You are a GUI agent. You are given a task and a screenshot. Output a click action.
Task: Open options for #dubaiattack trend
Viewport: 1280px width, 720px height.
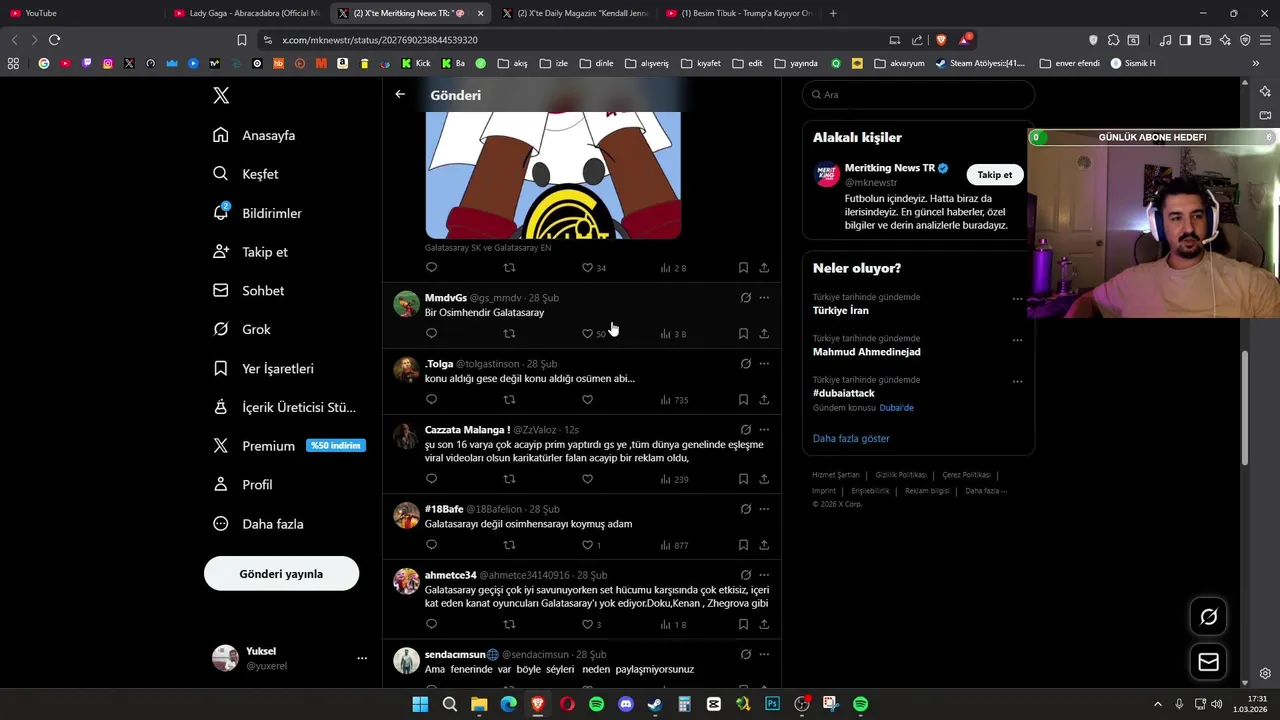tap(1017, 381)
